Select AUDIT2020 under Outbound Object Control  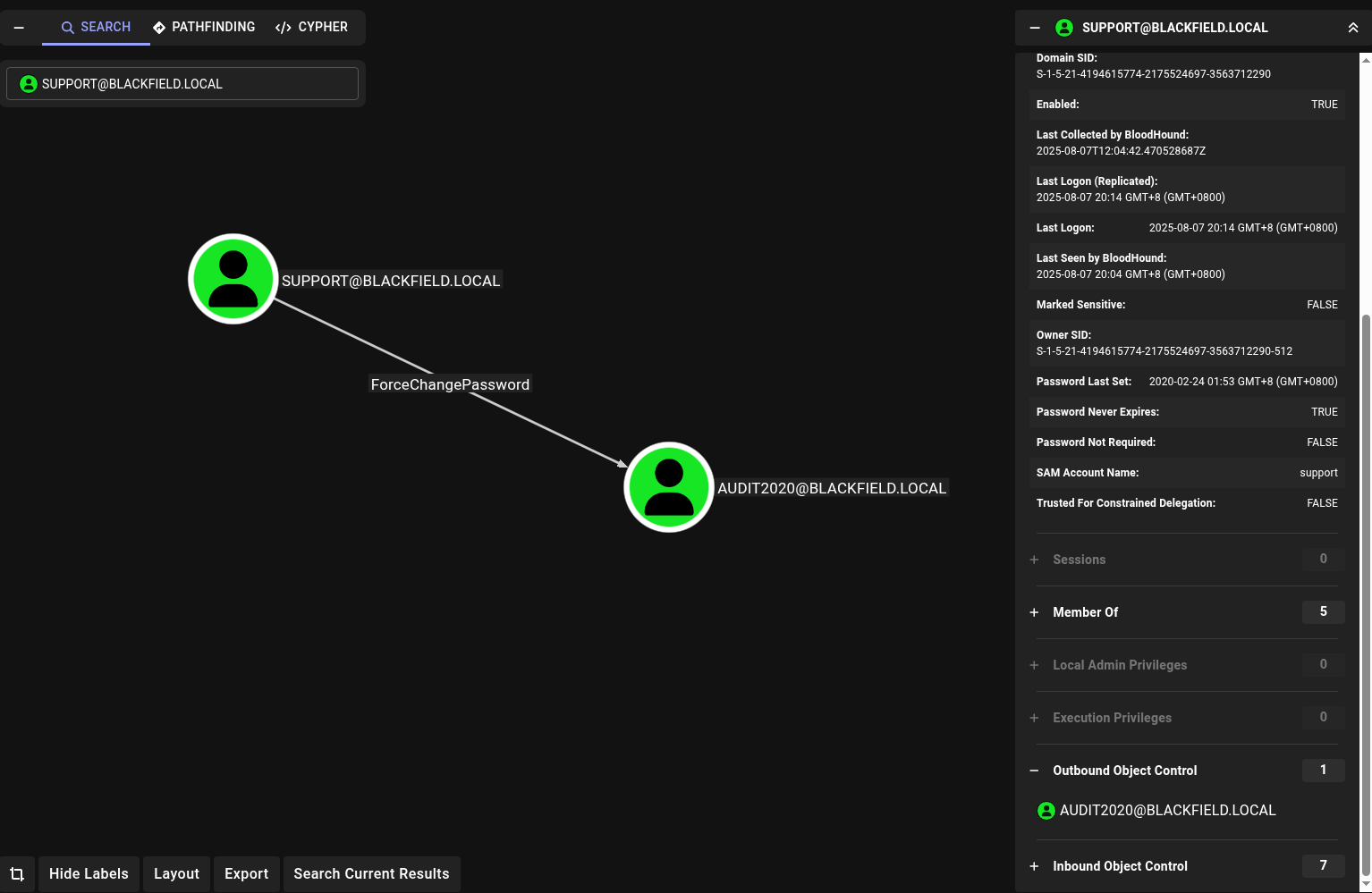click(x=1166, y=811)
